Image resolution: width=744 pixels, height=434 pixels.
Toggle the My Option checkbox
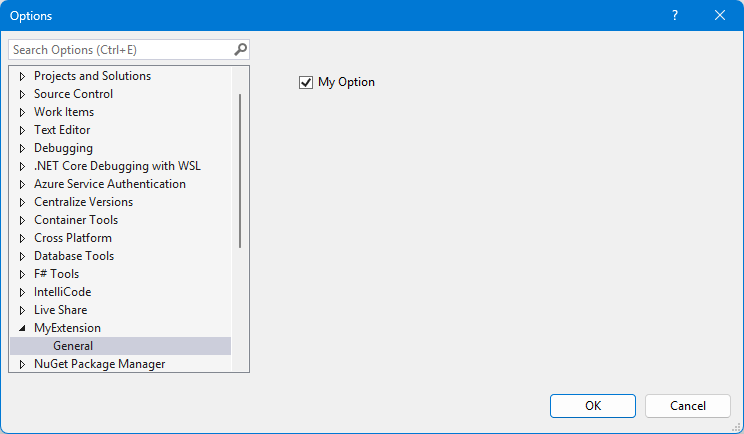[x=306, y=82]
